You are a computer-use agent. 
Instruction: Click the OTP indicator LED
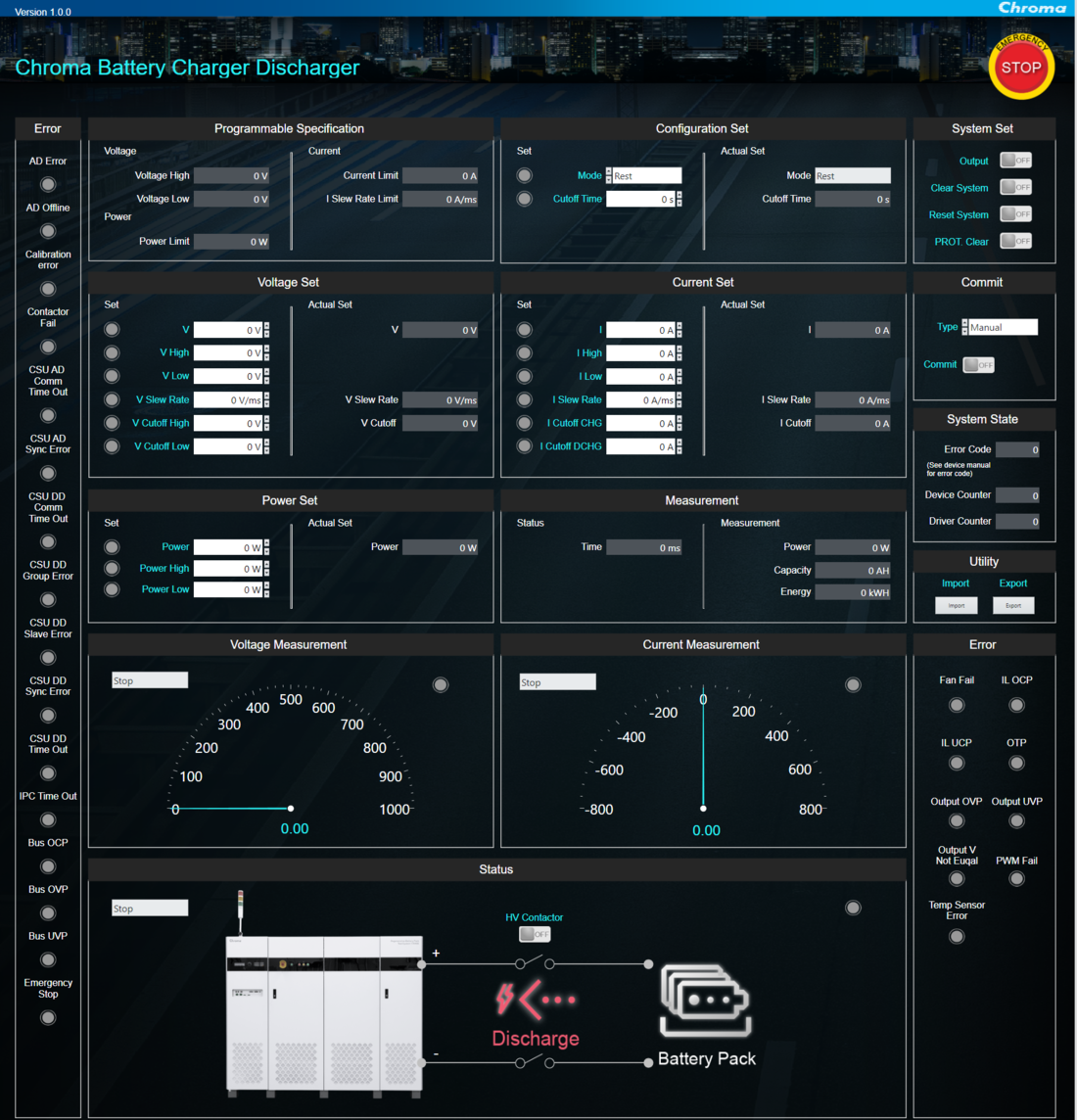tap(1016, 763)
